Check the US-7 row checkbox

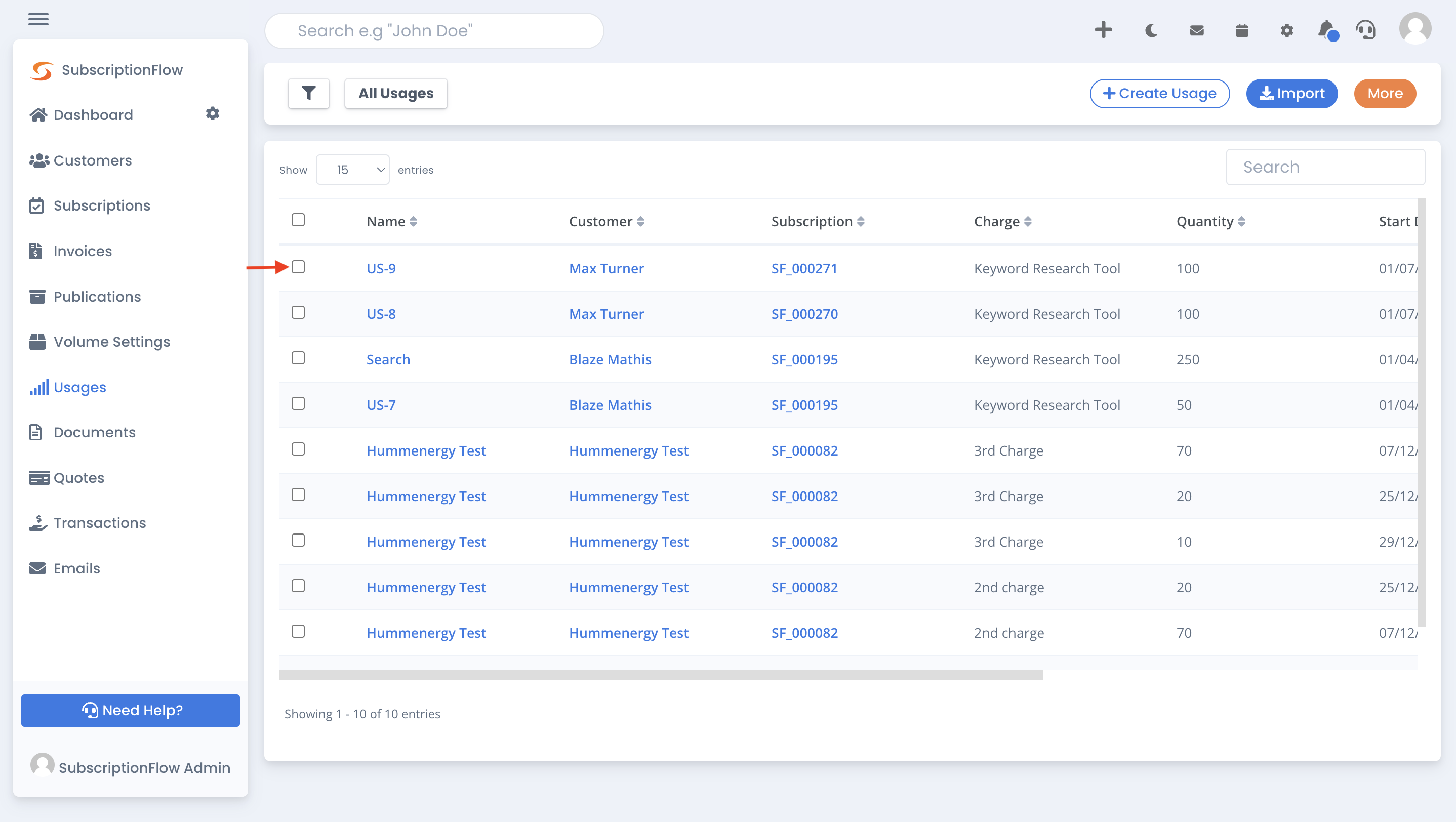(x=298, y=403)
